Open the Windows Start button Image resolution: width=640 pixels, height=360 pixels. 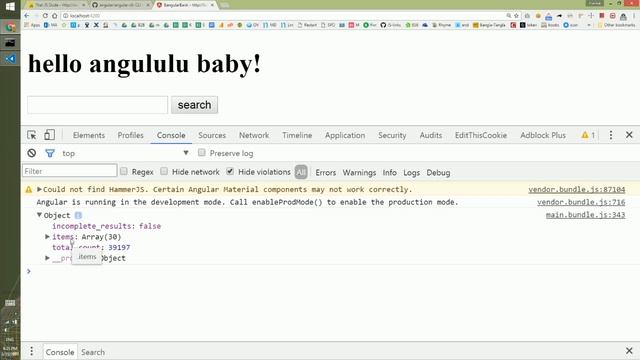click(10, 6)
